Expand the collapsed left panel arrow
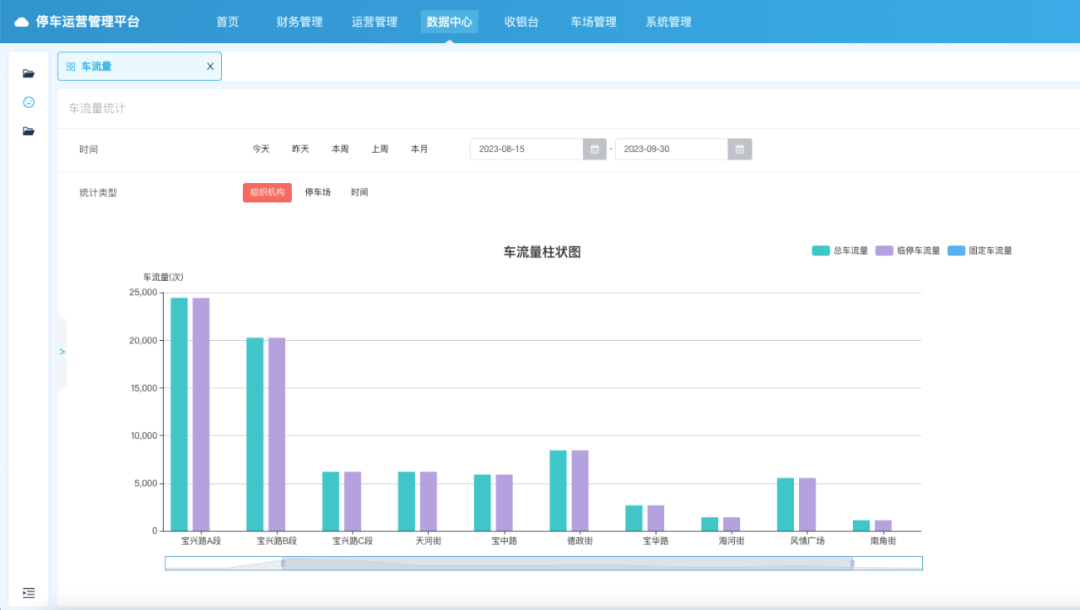 click(x=62, y=352)
